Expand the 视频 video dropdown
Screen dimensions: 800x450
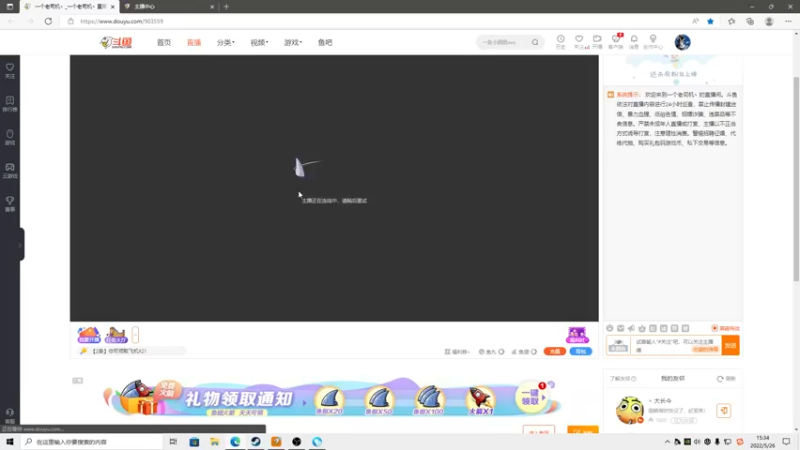click(x=259, y=42)
